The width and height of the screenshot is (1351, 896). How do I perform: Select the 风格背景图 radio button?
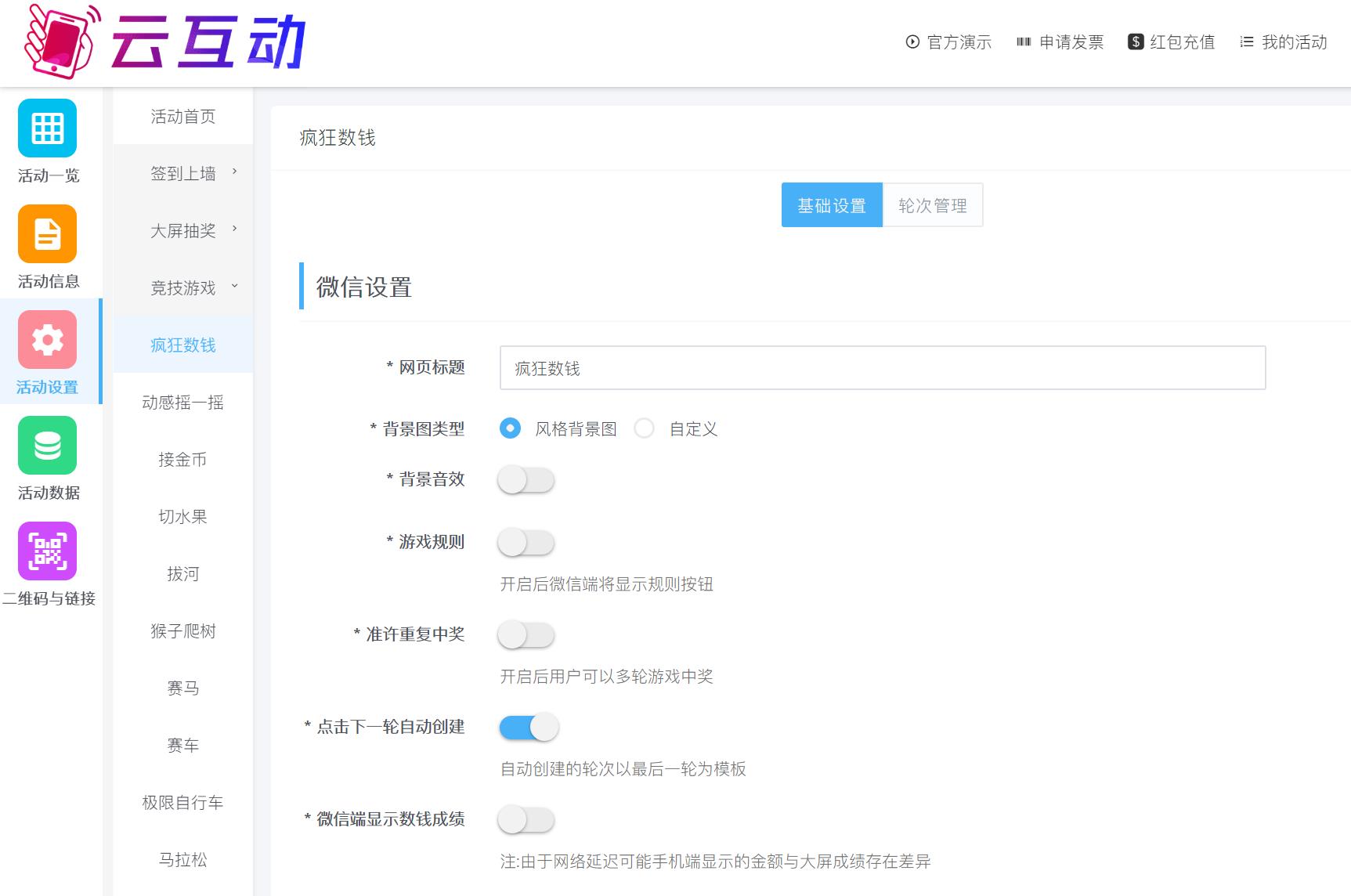(510, 428)
